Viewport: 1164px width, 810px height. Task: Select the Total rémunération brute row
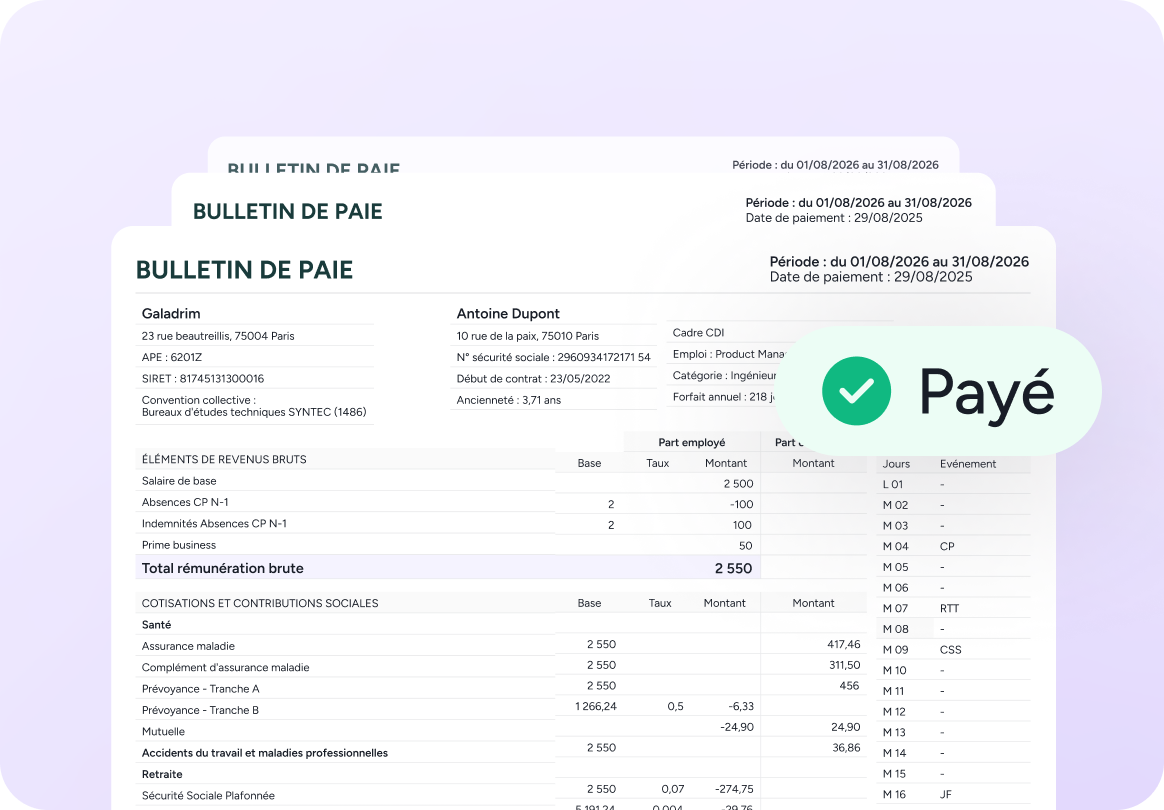click(x=223, y=568)
